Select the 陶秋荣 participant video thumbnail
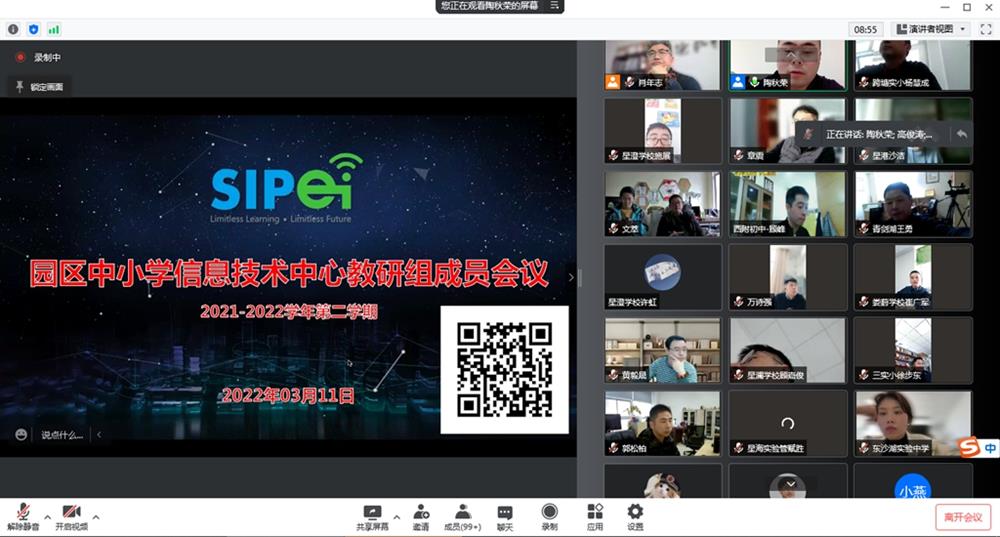This screenshot has width=1000, height=537. pyautogui.click(x=787, y=65)
